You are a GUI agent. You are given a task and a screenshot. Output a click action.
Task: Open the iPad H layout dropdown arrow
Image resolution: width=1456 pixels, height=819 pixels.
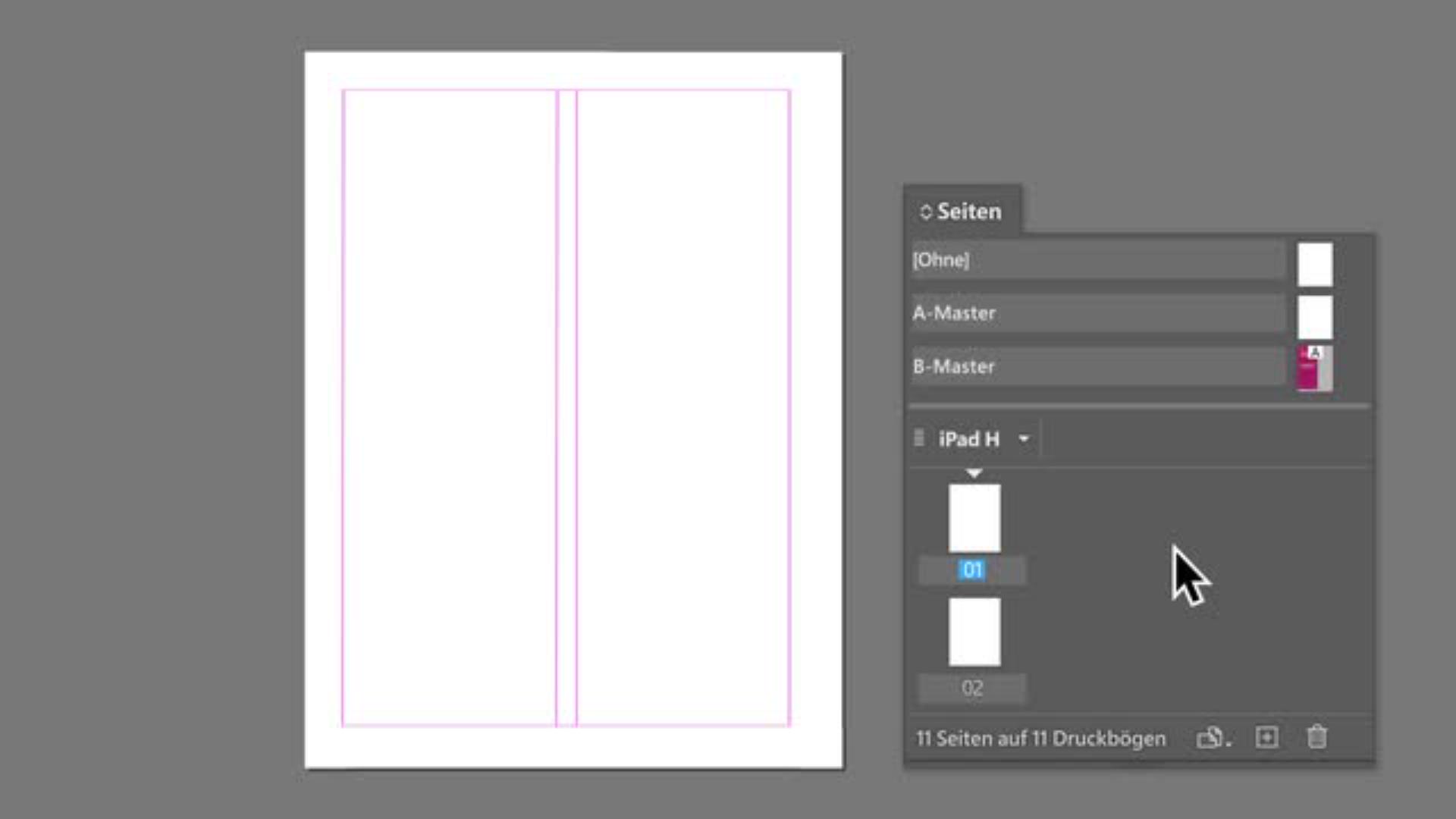pos(1024,439)
